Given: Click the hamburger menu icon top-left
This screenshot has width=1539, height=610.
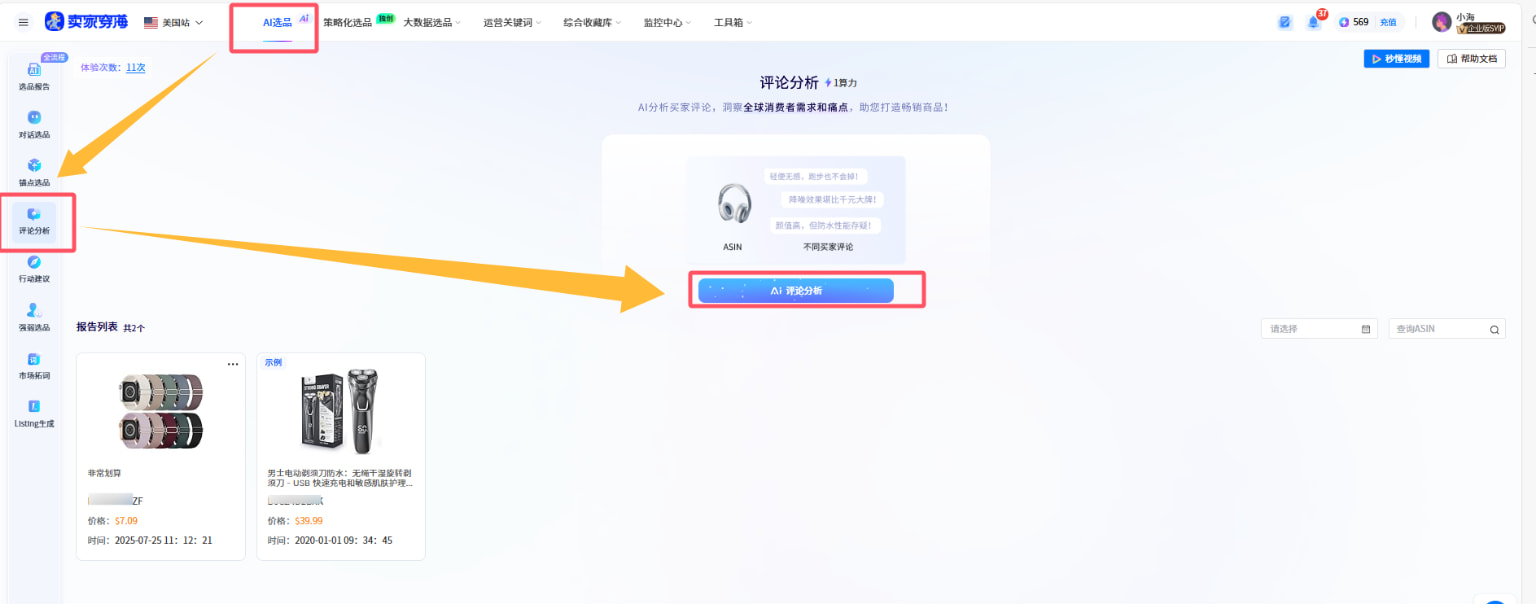Looking at the screenshot, I should [23, 21].
